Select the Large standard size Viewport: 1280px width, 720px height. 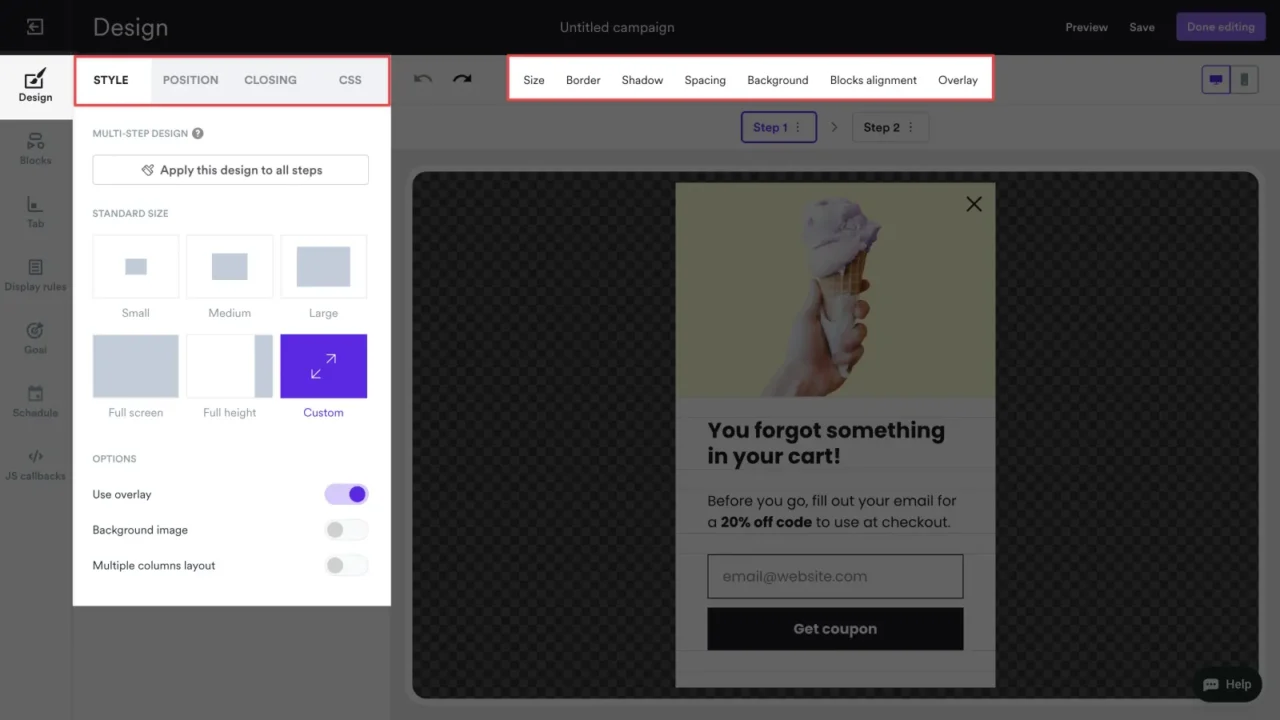[x=324, y=267]
